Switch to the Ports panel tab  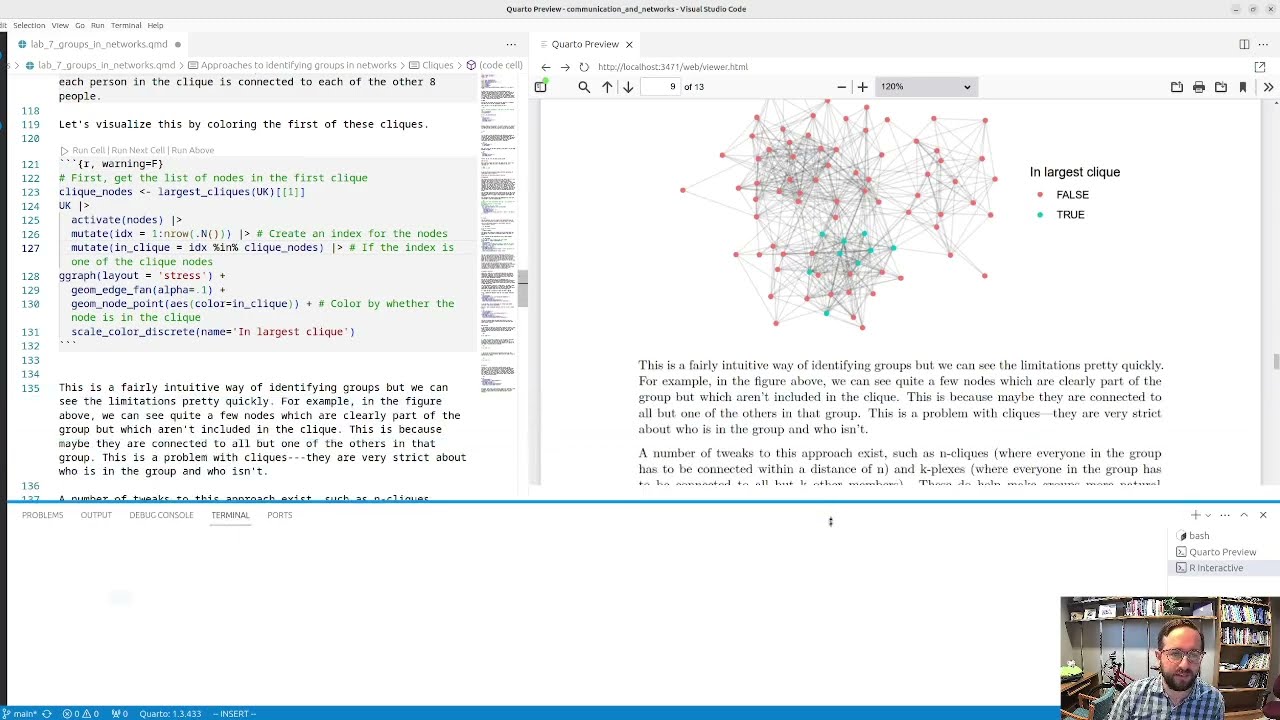[x=279, y=515]
